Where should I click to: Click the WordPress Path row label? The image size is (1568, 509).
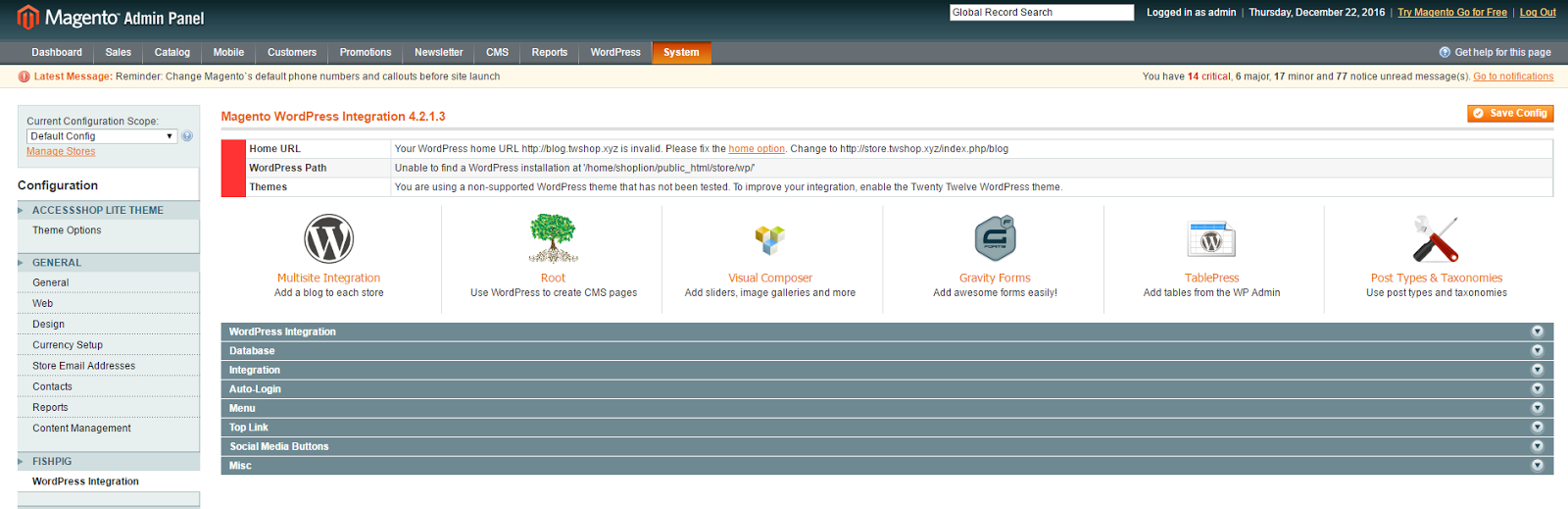pyautogui.click(x=288, y=168)
